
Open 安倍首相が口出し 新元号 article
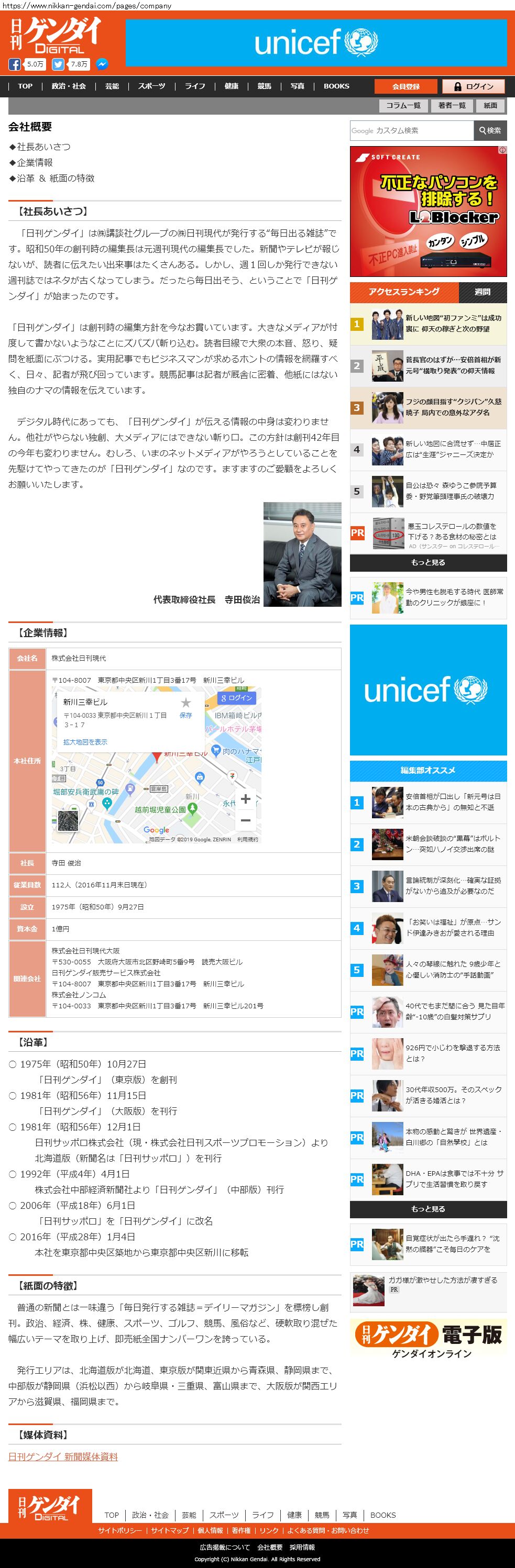click(454, 802)
